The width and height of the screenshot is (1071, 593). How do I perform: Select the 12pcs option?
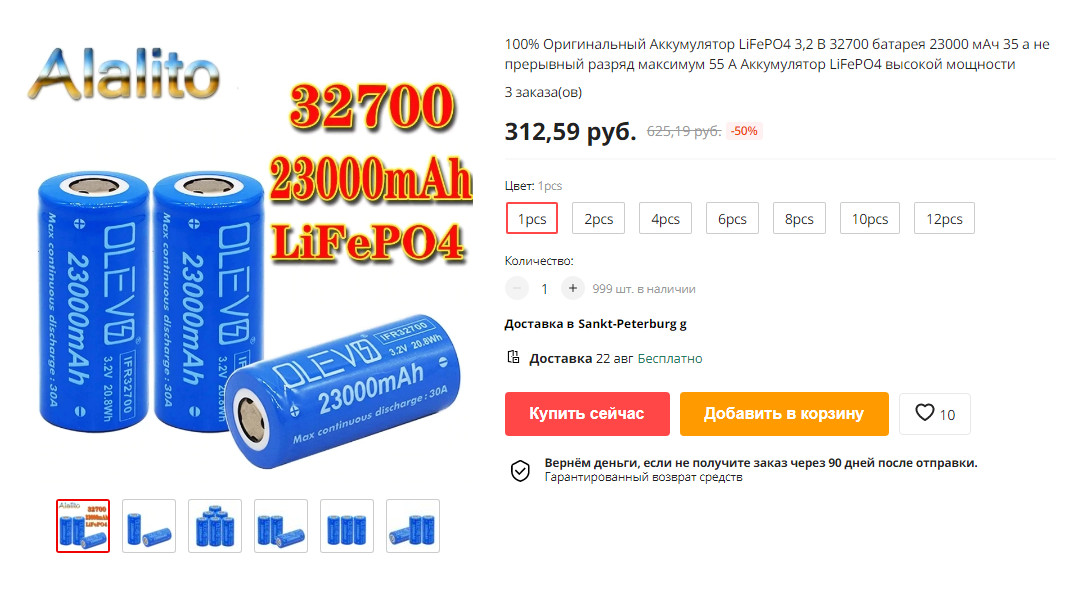[x=944, y=219]
